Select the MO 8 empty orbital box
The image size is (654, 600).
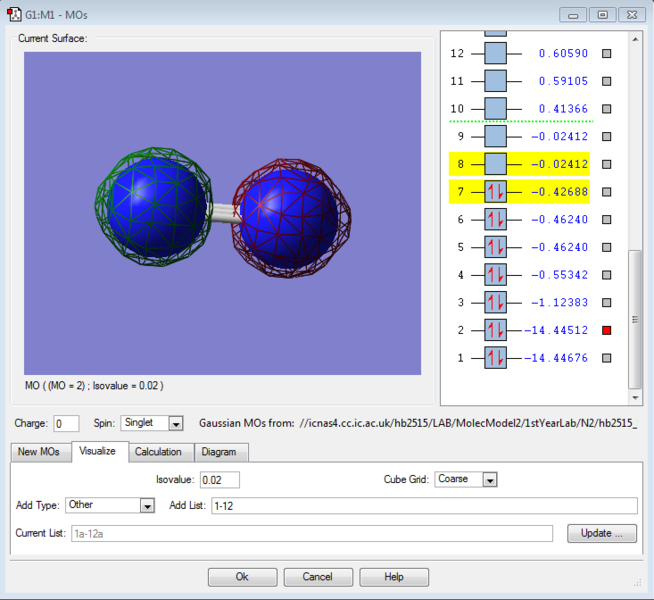[x=496, y=164]
